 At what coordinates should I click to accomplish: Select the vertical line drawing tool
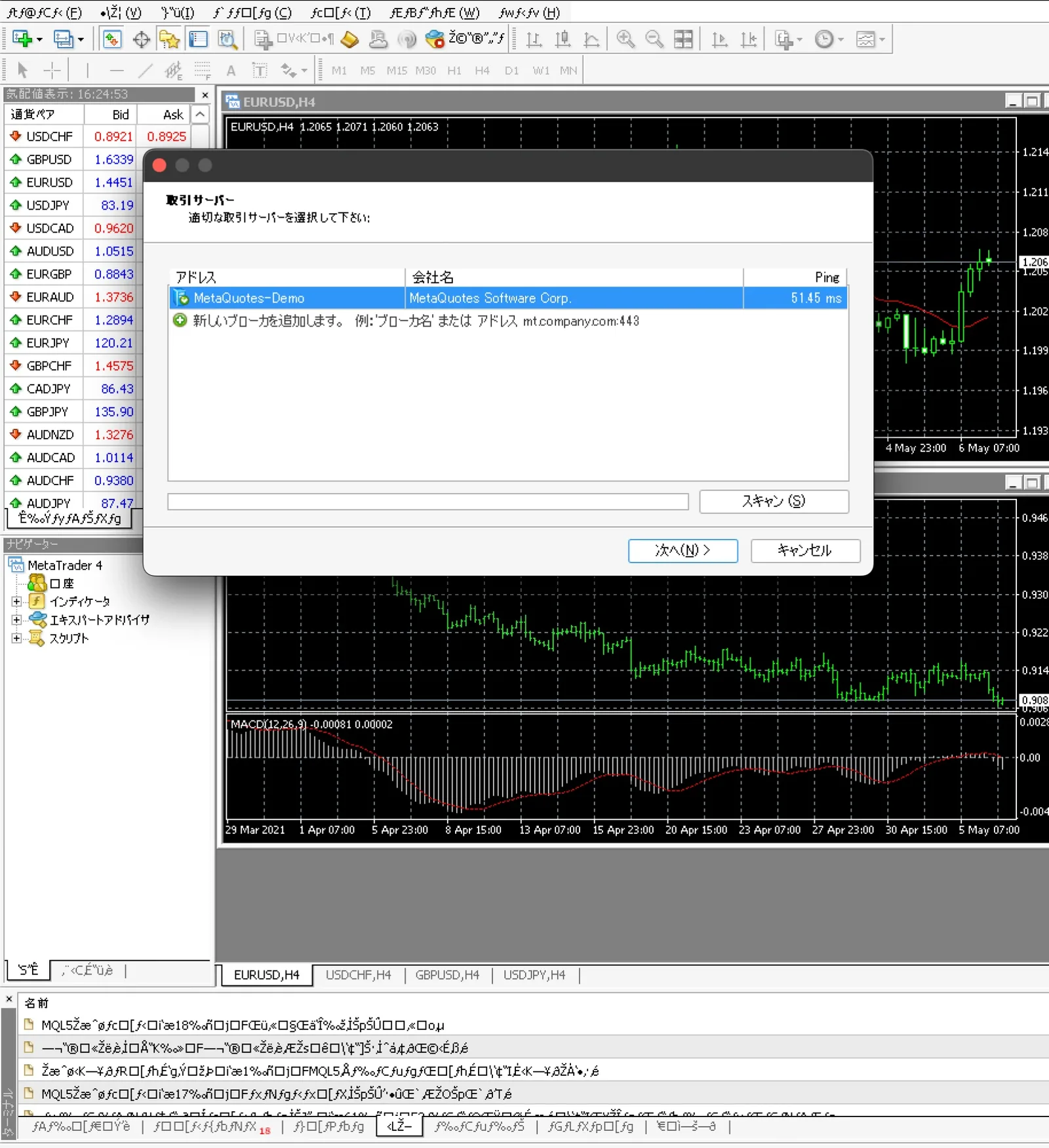87,70
